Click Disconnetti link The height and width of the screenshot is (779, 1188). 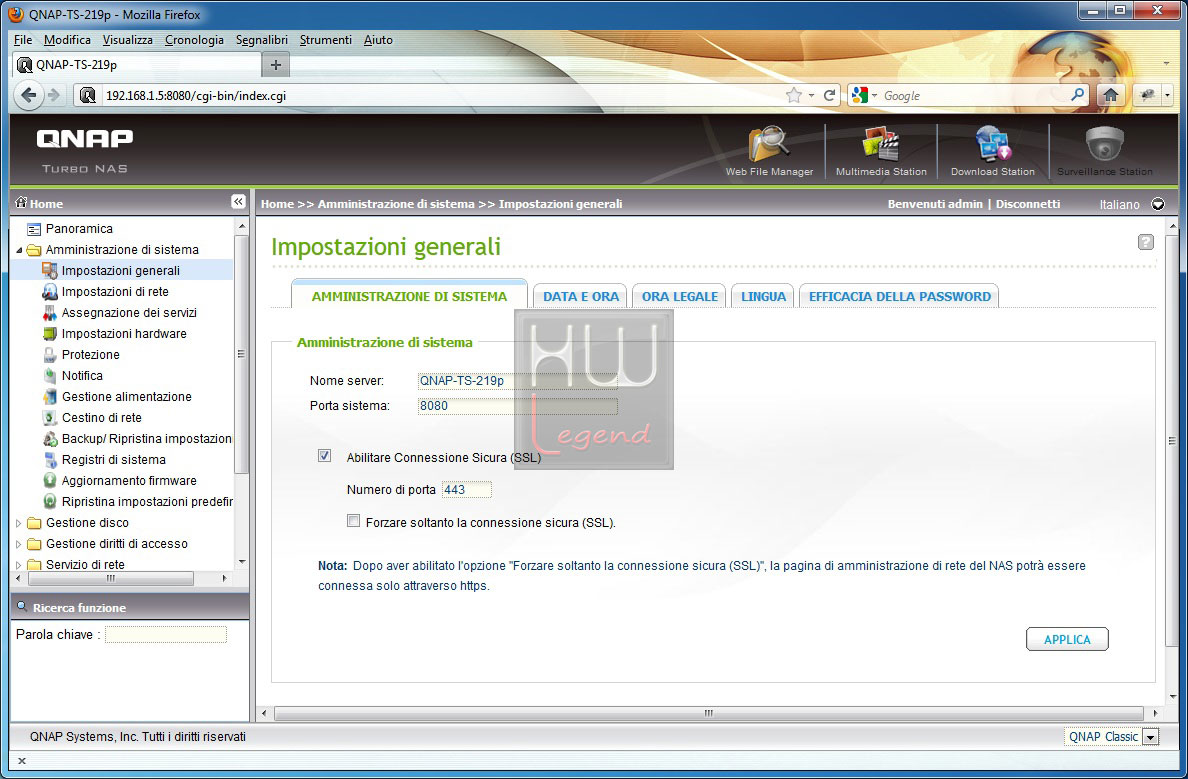coord(1027,204)
